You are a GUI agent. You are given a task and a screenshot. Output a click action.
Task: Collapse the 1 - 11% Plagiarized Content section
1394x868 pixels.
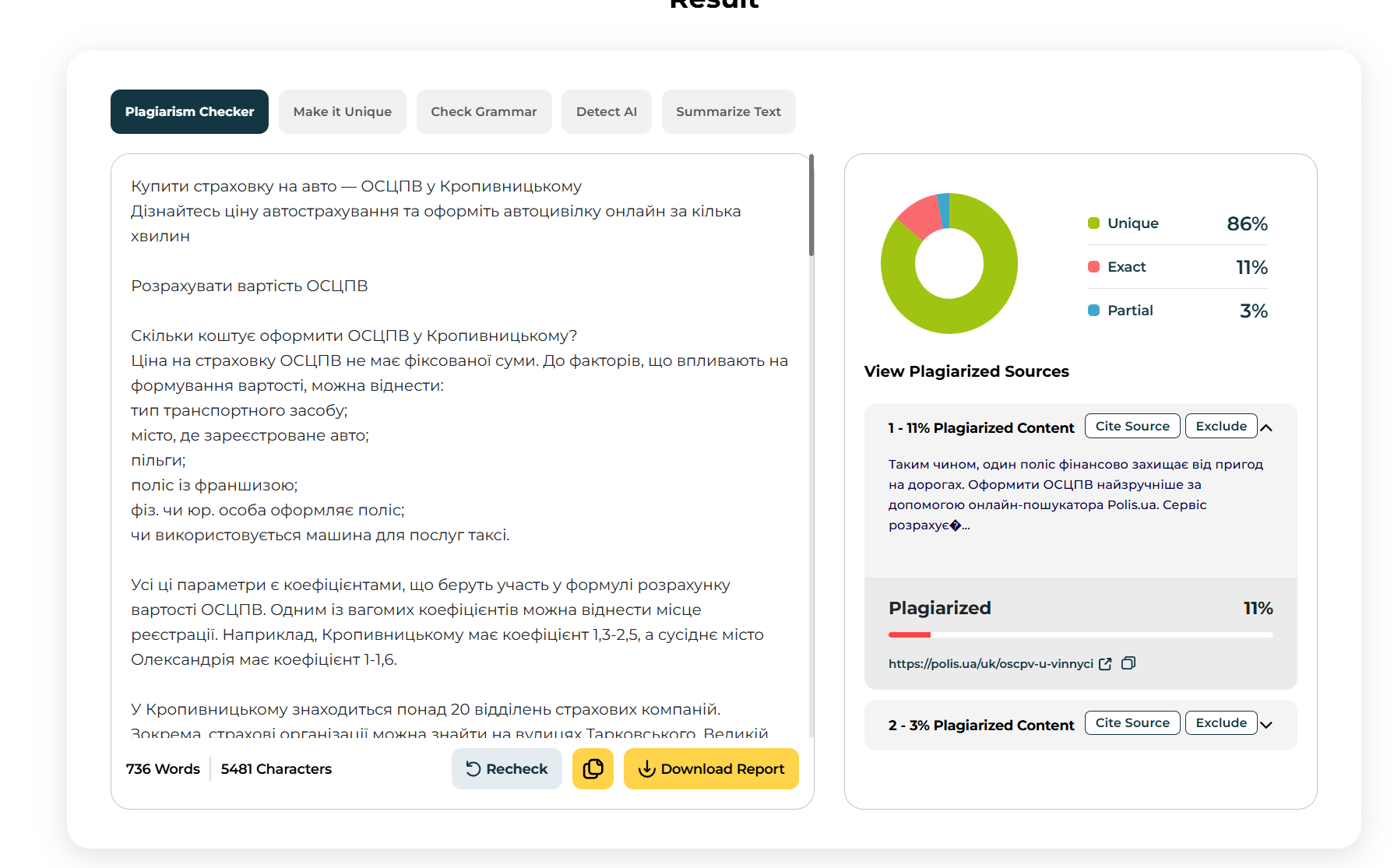(x=1266, y=427)
